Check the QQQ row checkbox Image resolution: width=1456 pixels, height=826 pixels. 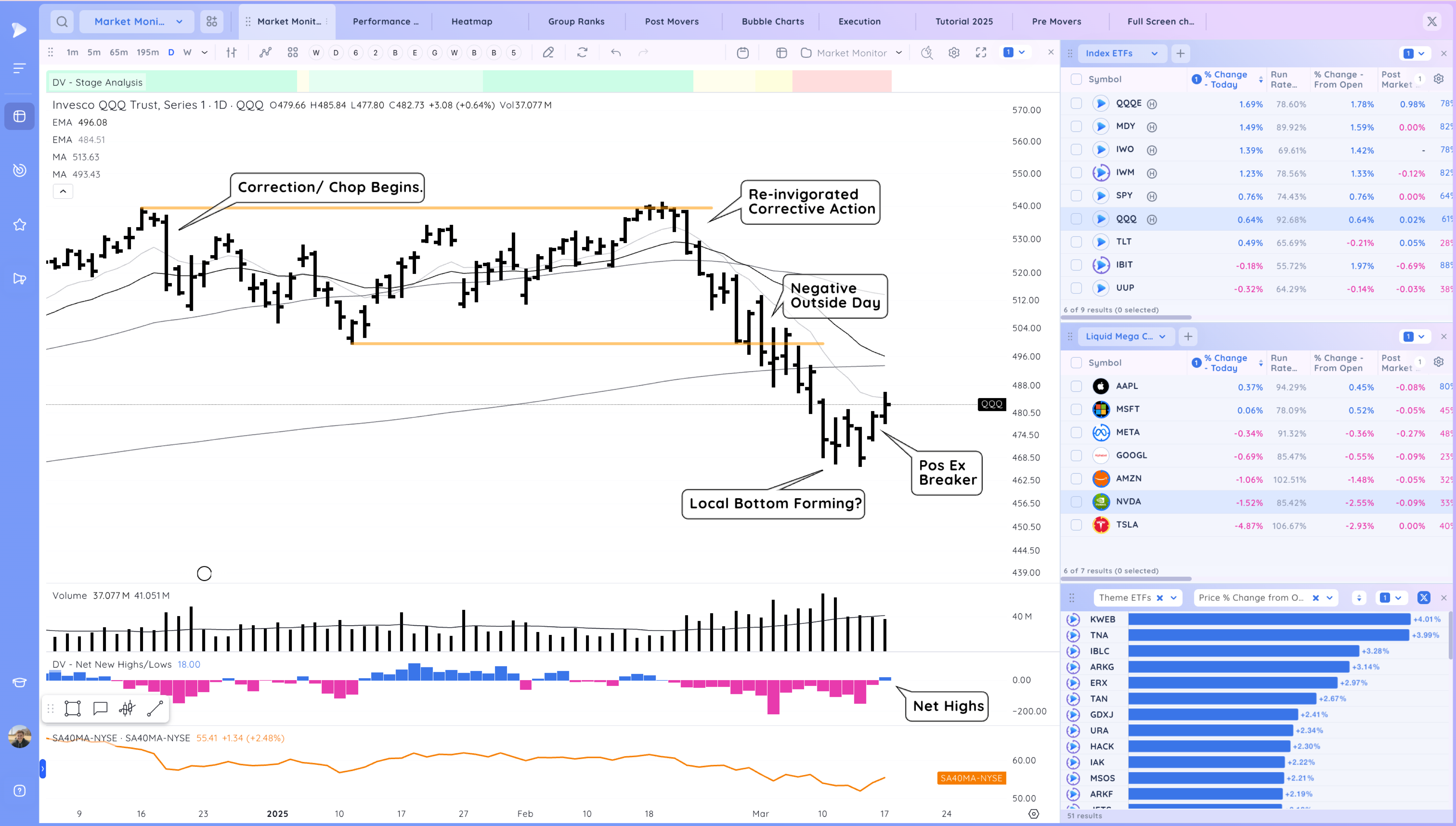[1076, 219]
